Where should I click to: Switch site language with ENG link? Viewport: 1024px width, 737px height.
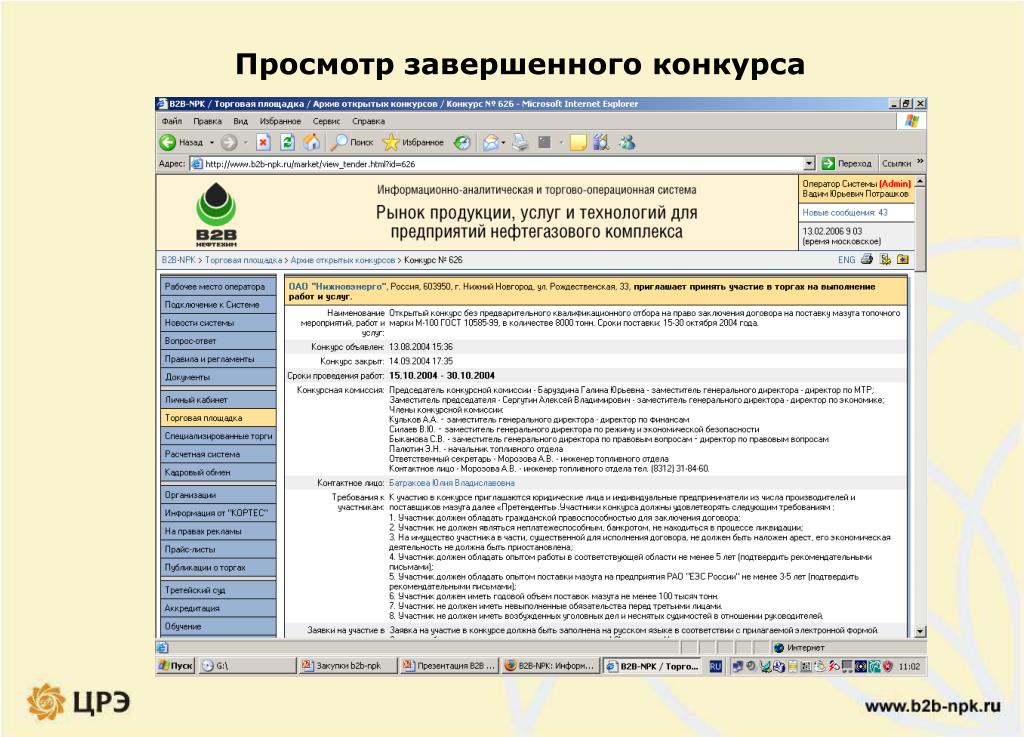click(x=846, y=260)
